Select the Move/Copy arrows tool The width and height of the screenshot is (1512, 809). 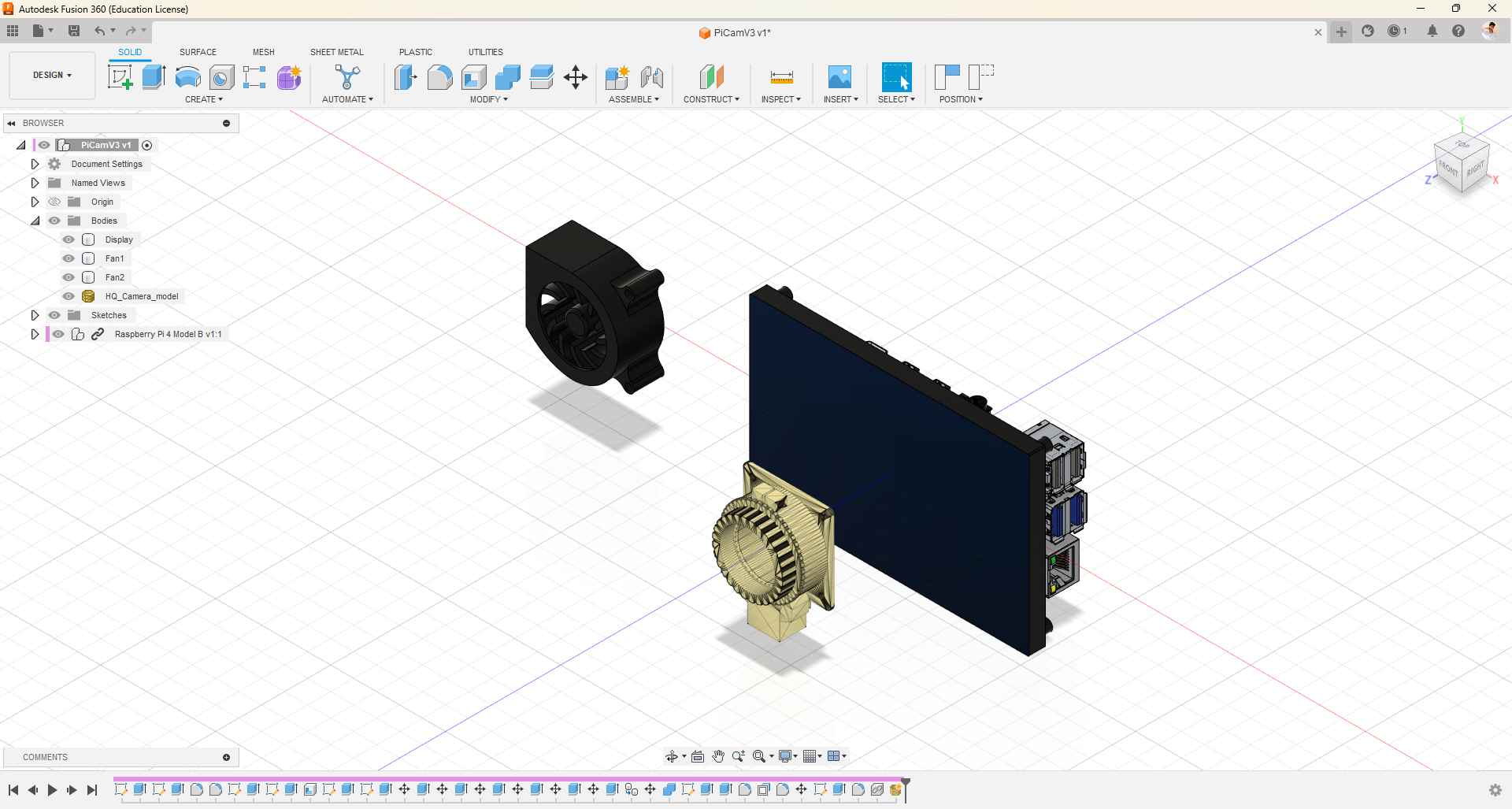576,77
